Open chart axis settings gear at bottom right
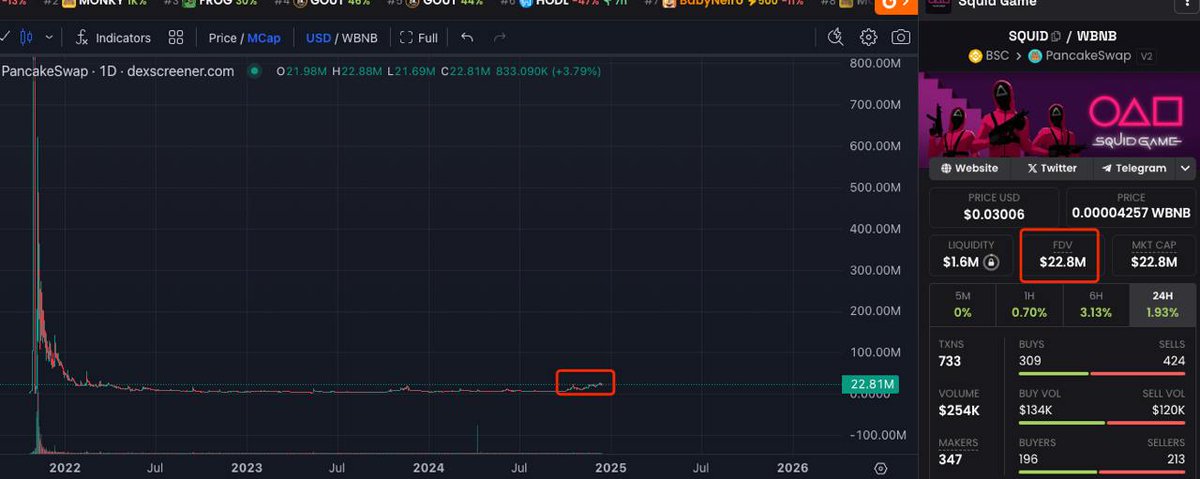The height and width of the screenshot is (479, 1200). coord(880,468)
